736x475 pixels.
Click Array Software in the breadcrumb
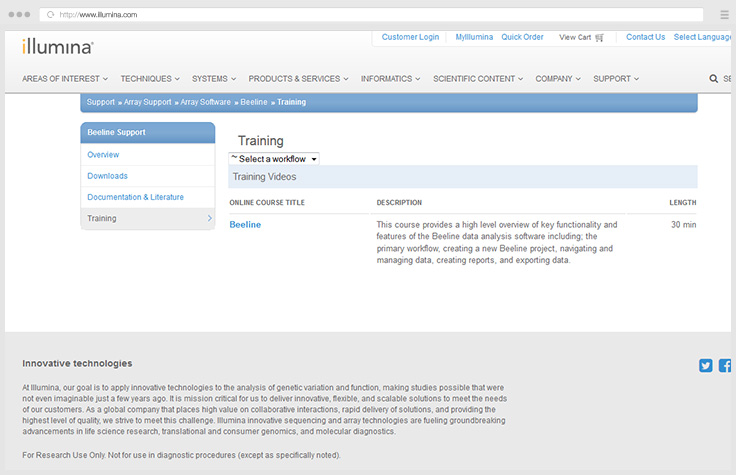tap(205, 102)
